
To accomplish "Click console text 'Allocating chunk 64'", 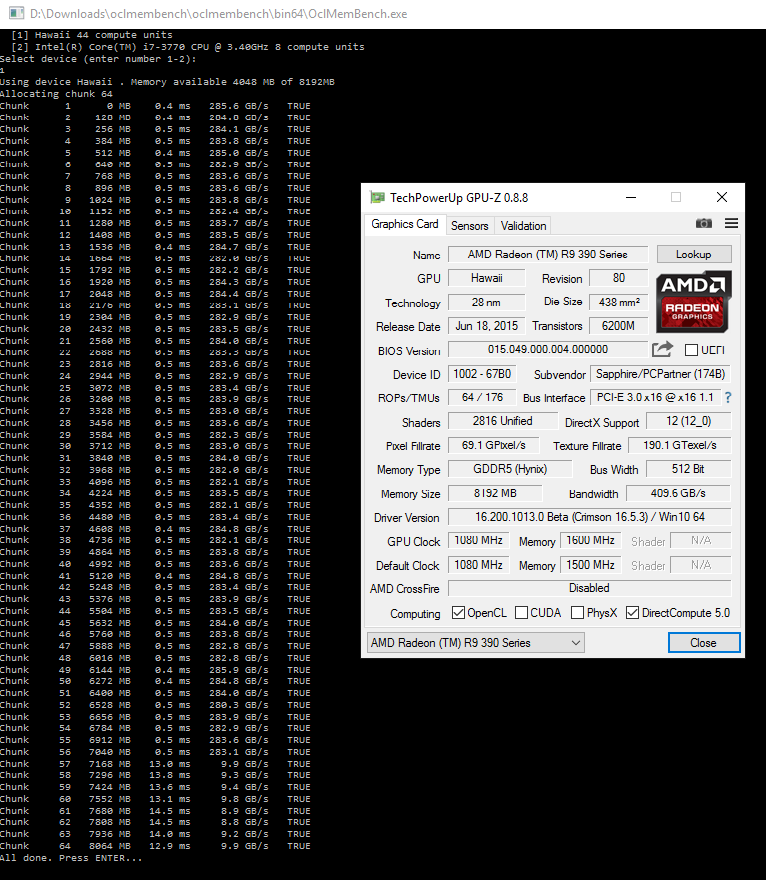I will pyautogui.click(x=56, y=94).
